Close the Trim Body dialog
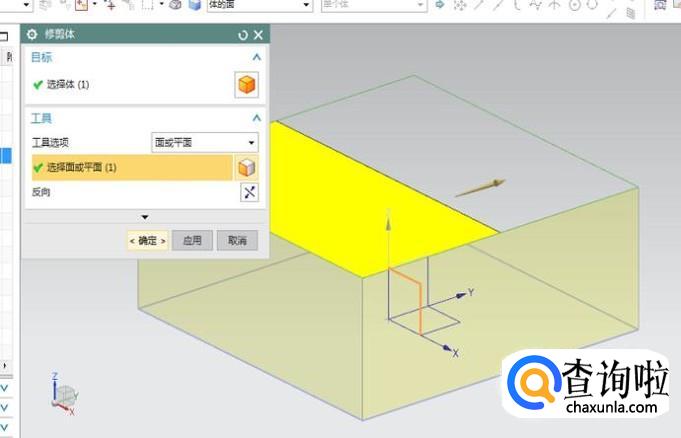The height and width of the screenshot is (438, 681). pos(258,35)
